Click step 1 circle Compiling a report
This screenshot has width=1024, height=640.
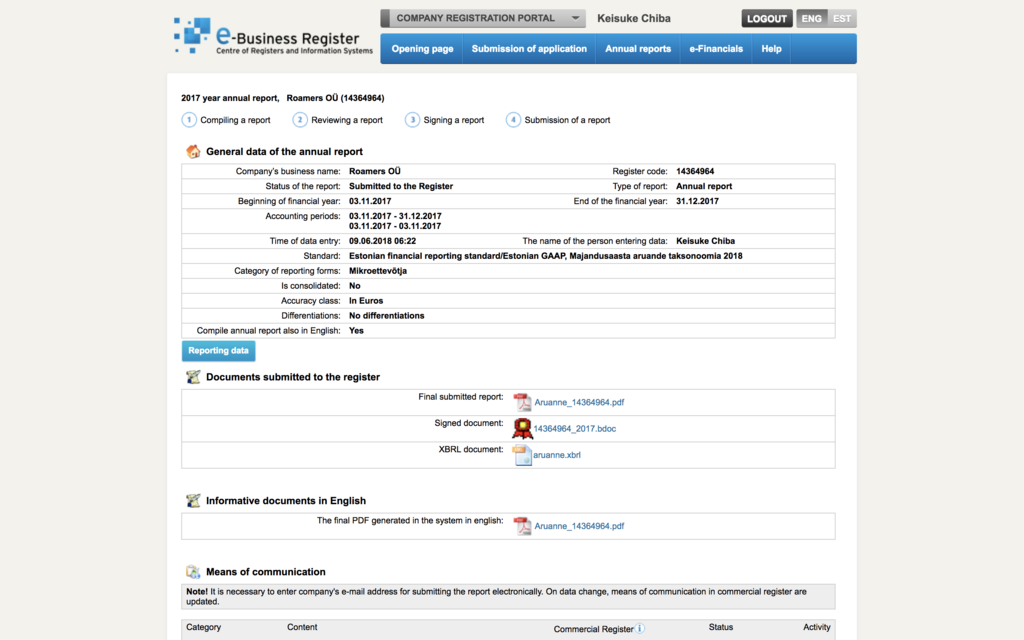[189, 120]
